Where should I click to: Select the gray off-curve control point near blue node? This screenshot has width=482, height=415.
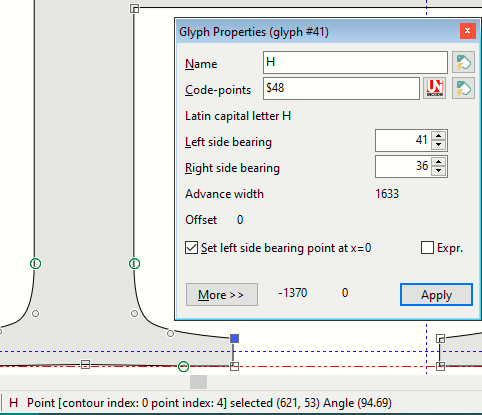click(170, 333)
